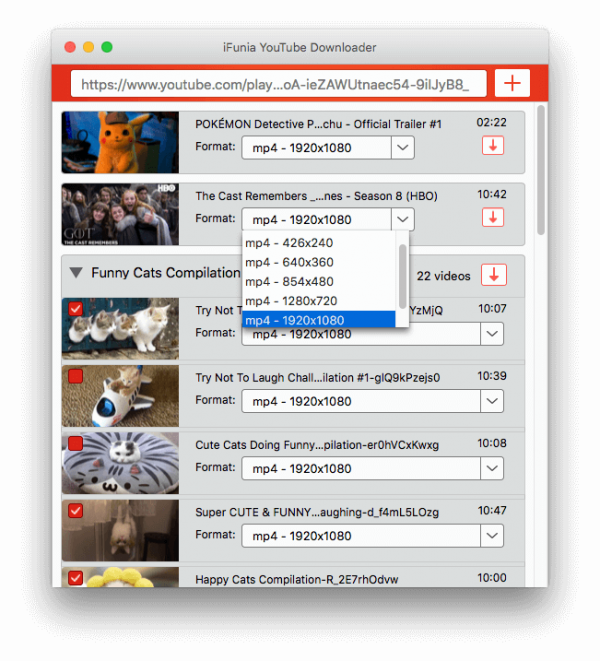Click the green macOS zoom button
Image resolution: width=600 pixels, height=661 pixels.
point(107,47)
